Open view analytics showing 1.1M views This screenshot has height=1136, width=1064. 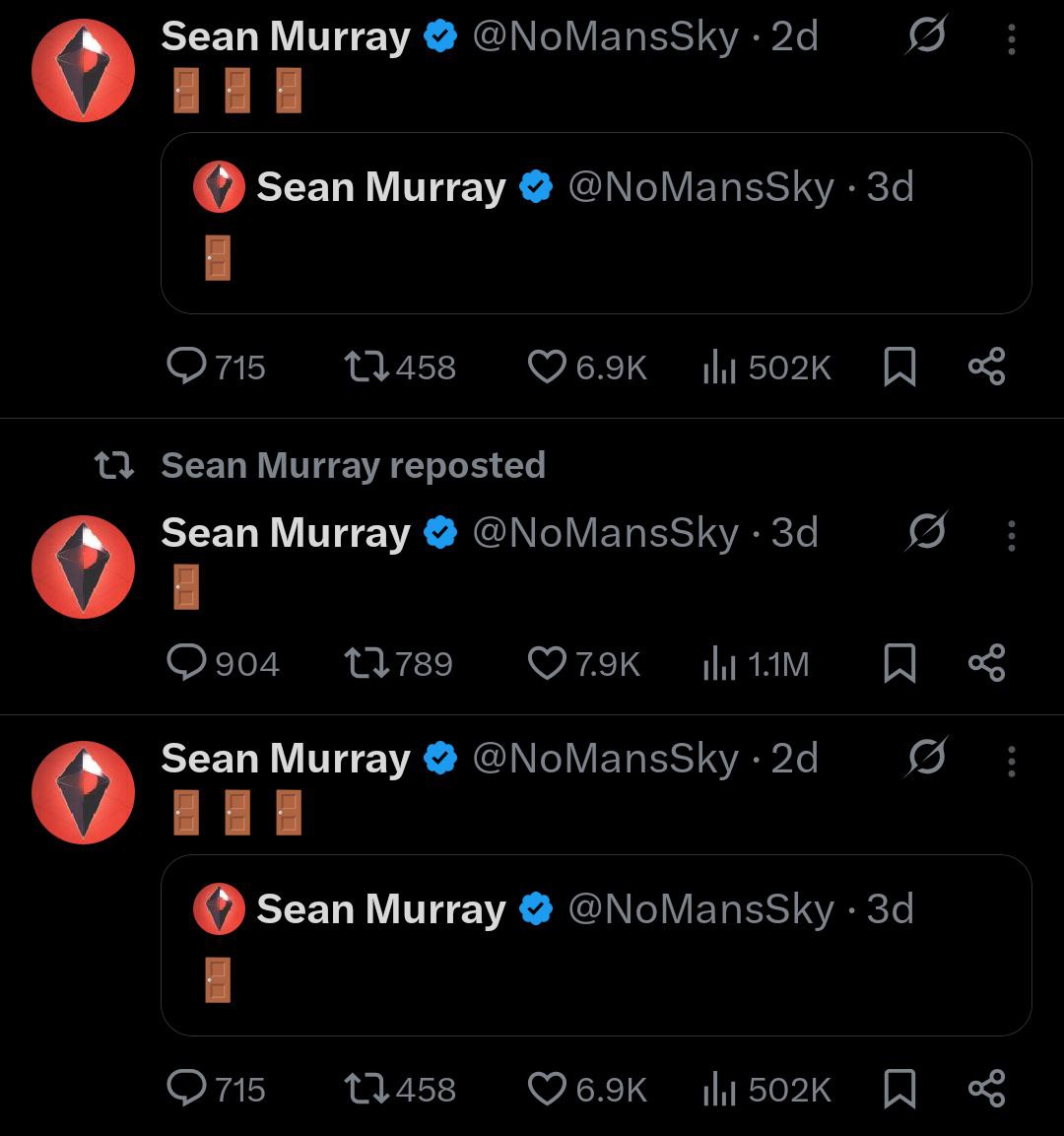pos(718,665)
